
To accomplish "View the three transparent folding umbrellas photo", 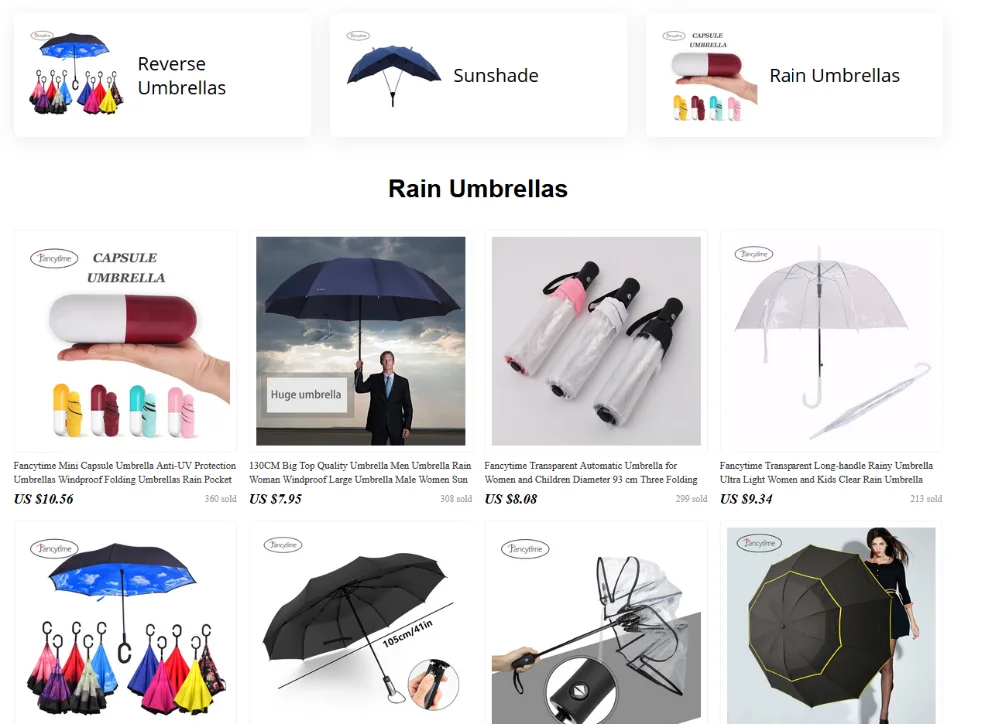I will [x=596, y=341].
